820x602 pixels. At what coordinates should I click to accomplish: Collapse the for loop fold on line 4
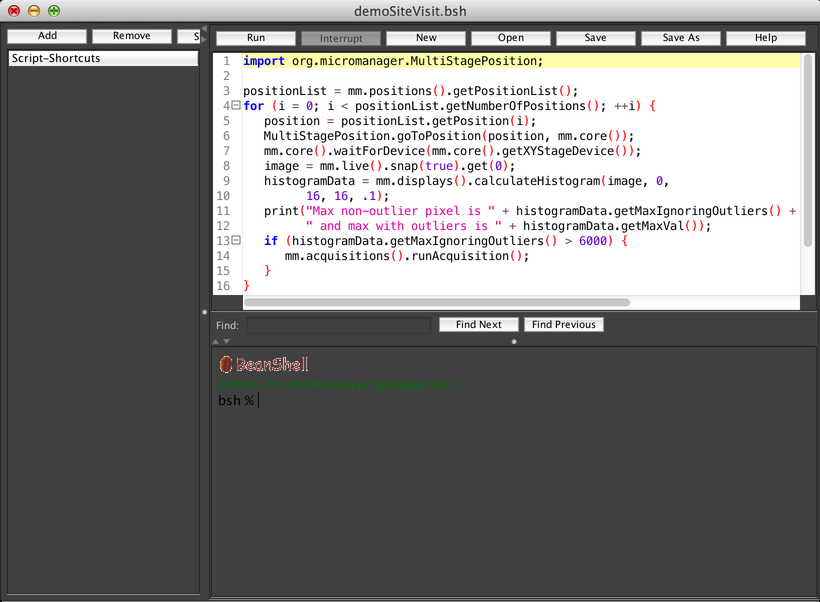click(236, 106)
